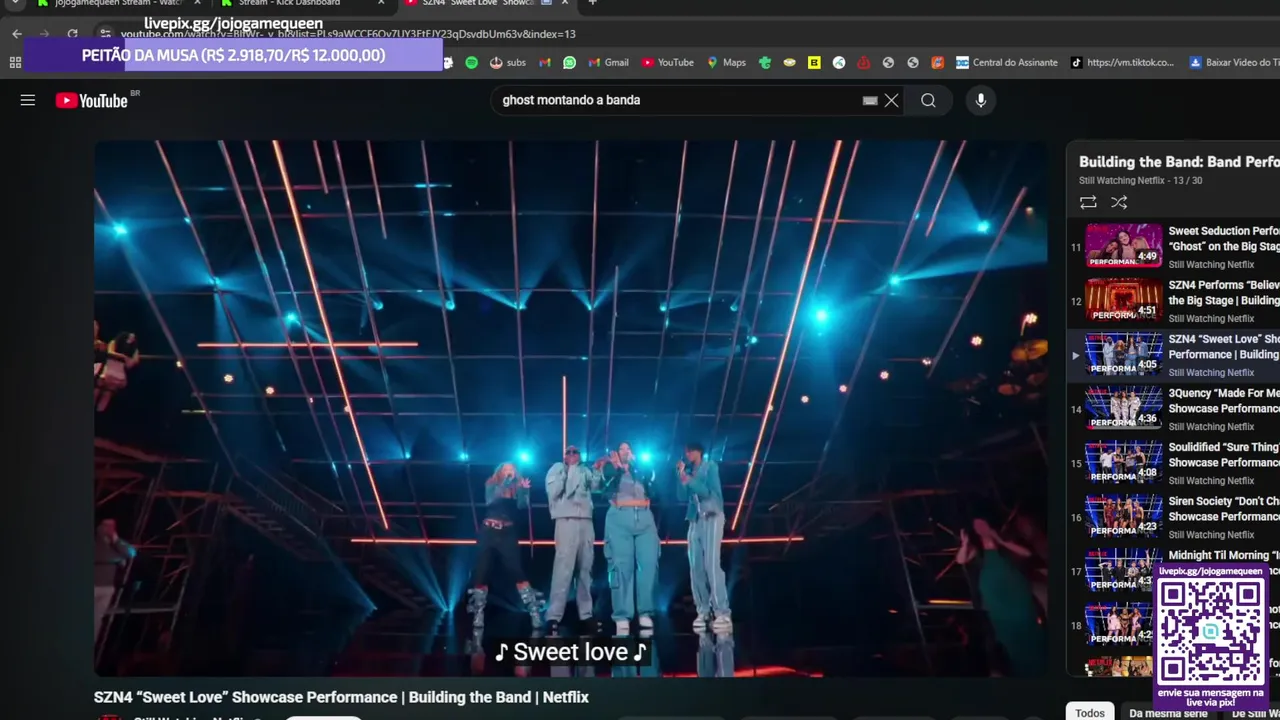Go back with browser back arrow
This screenshot has width=1280, height=720.
coord(17,34)
